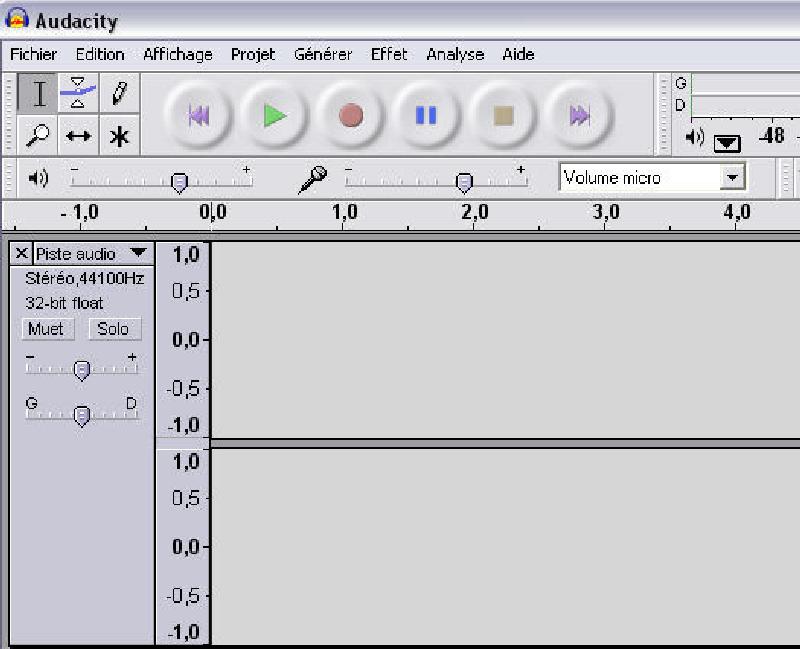Click the speaker icon in the mixer toolbar
The image size is (800, 649).
(38, 178)
